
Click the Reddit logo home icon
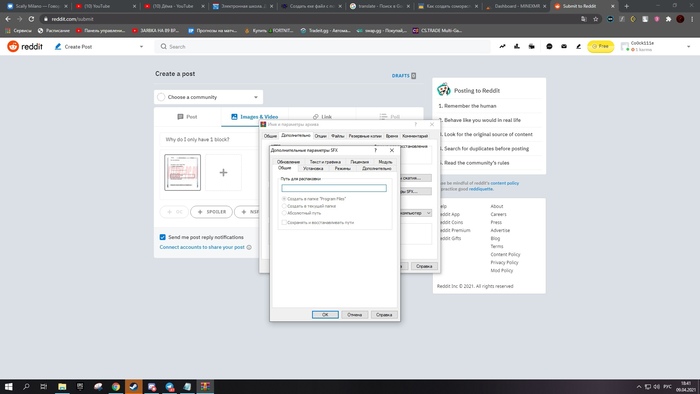[x=13, y=46]
